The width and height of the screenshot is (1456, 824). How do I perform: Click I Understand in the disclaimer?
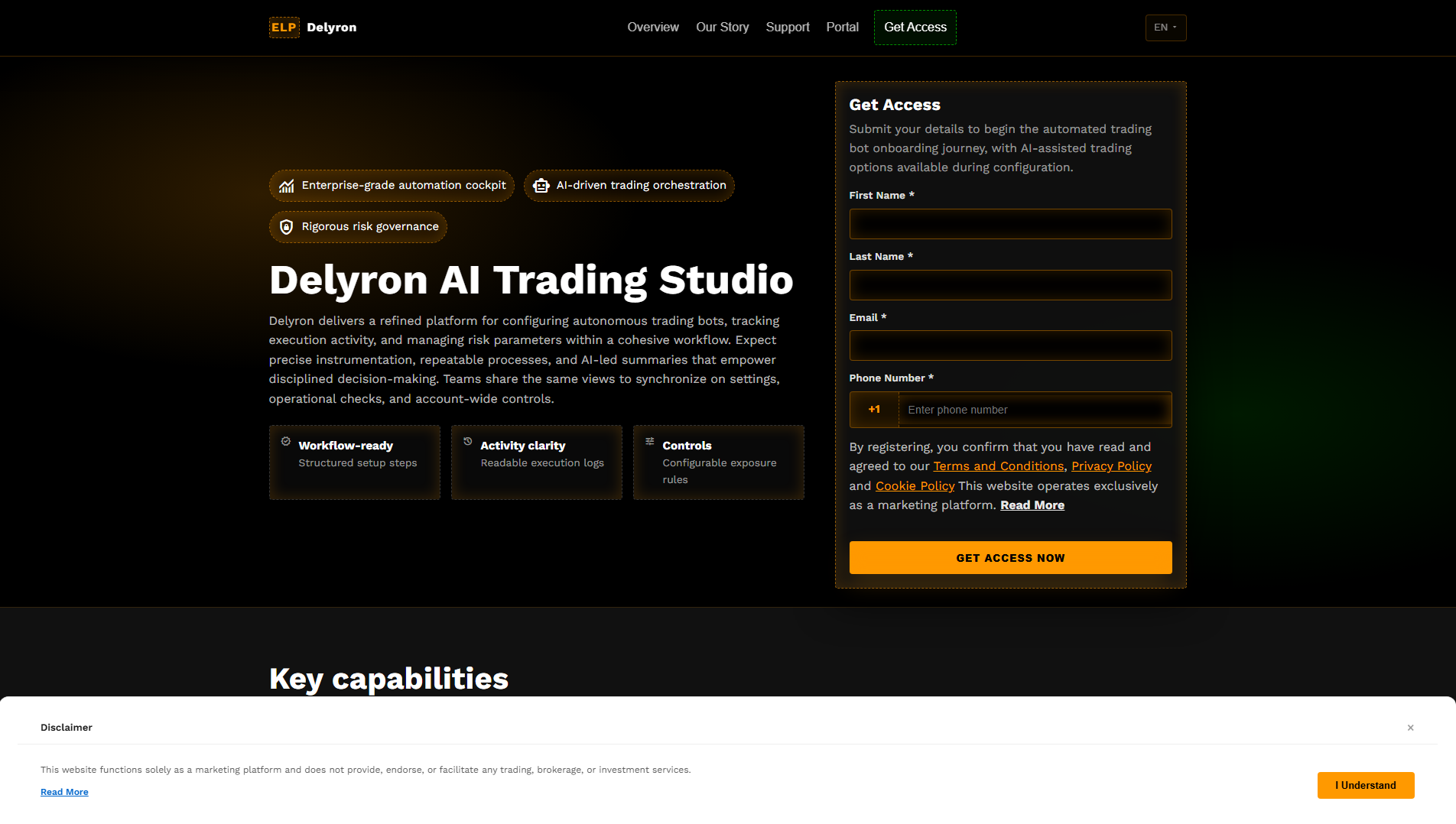coord(1366,786)
